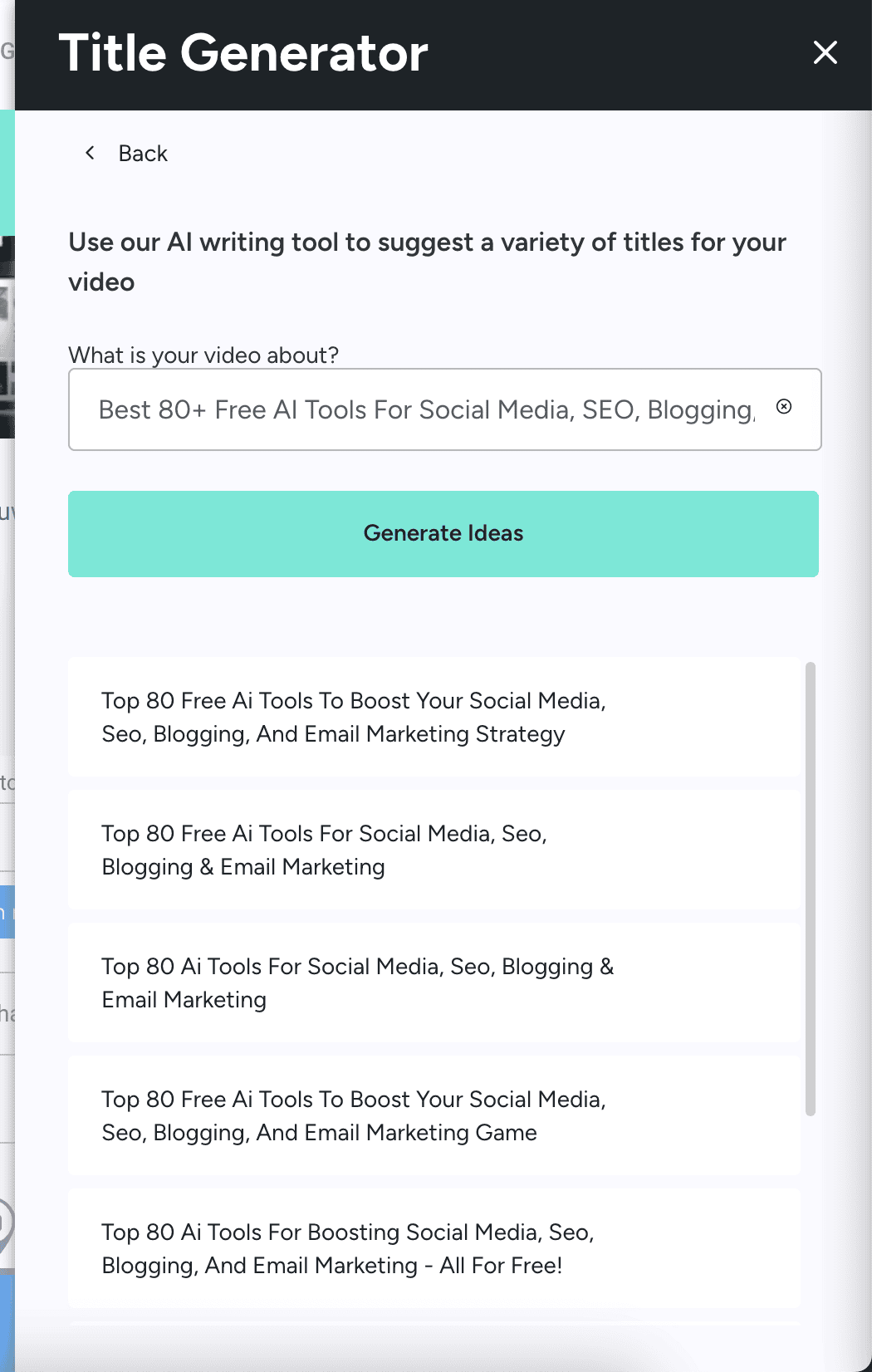
Task: Go back via the Back text link
Action: (143, 154)
